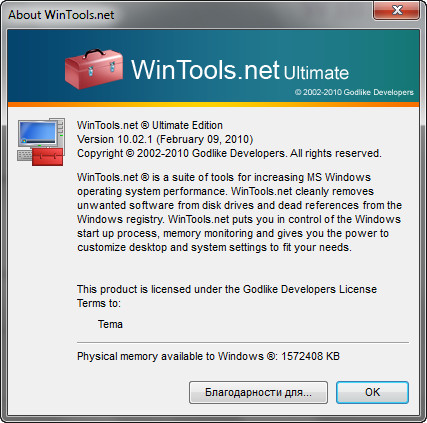Click the licensed user name Tema
Image resolution: width=427 pixels, height=423 pixels.
click(x=110, y=324)
